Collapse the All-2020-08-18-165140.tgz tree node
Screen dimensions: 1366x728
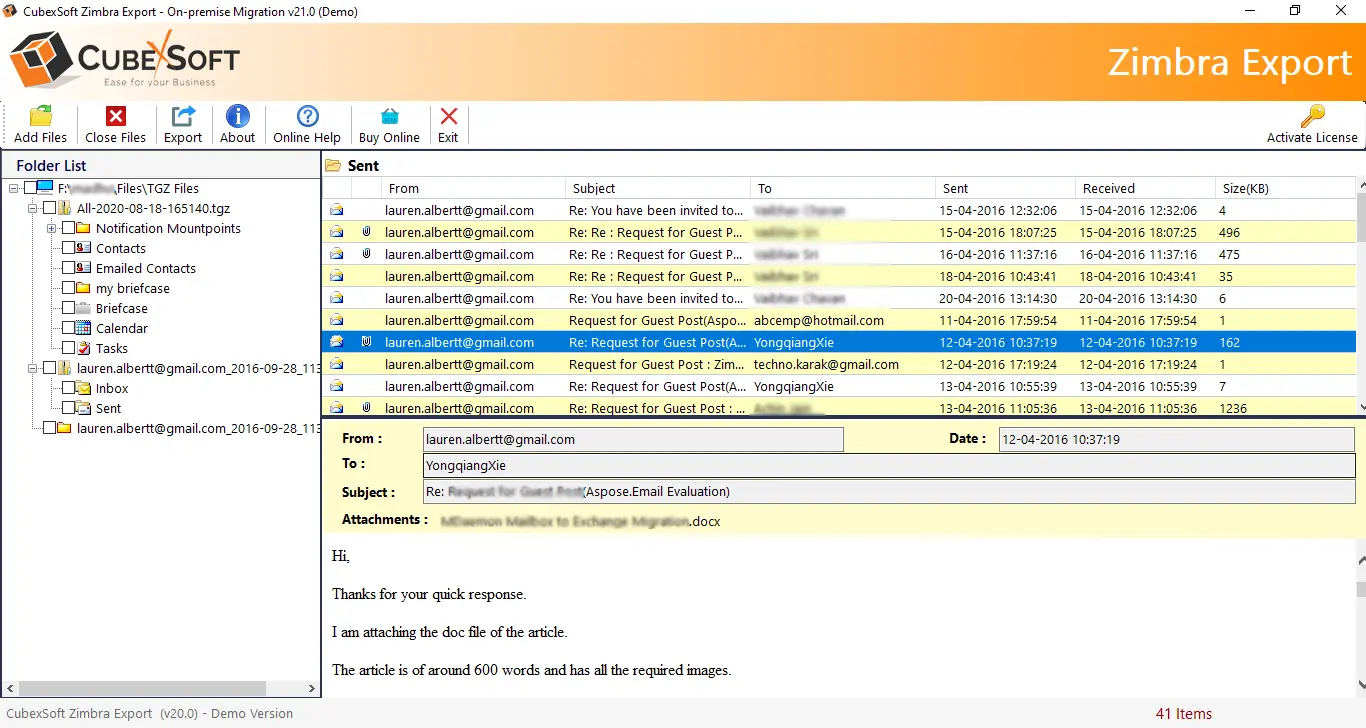33,208
